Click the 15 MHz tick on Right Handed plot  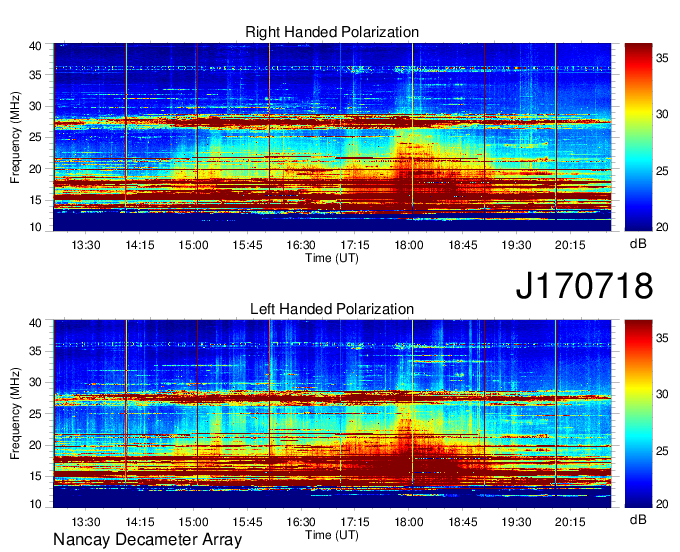pos(36,200)
